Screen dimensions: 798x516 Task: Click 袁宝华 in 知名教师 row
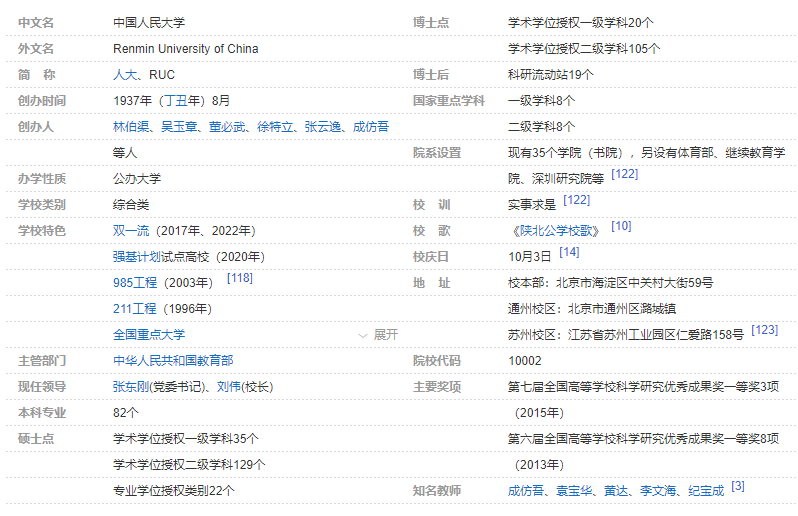coord(574,491)
